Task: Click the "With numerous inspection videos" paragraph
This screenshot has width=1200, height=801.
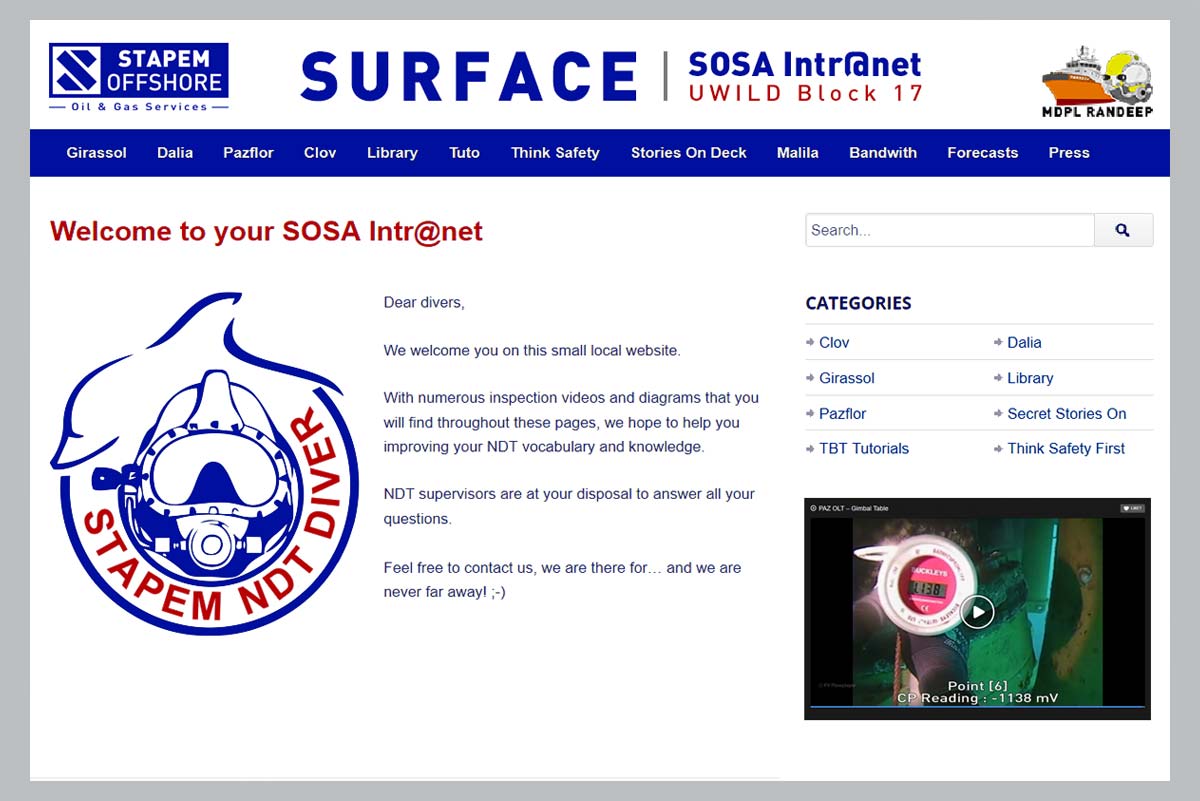Action: tap(571, 422)
